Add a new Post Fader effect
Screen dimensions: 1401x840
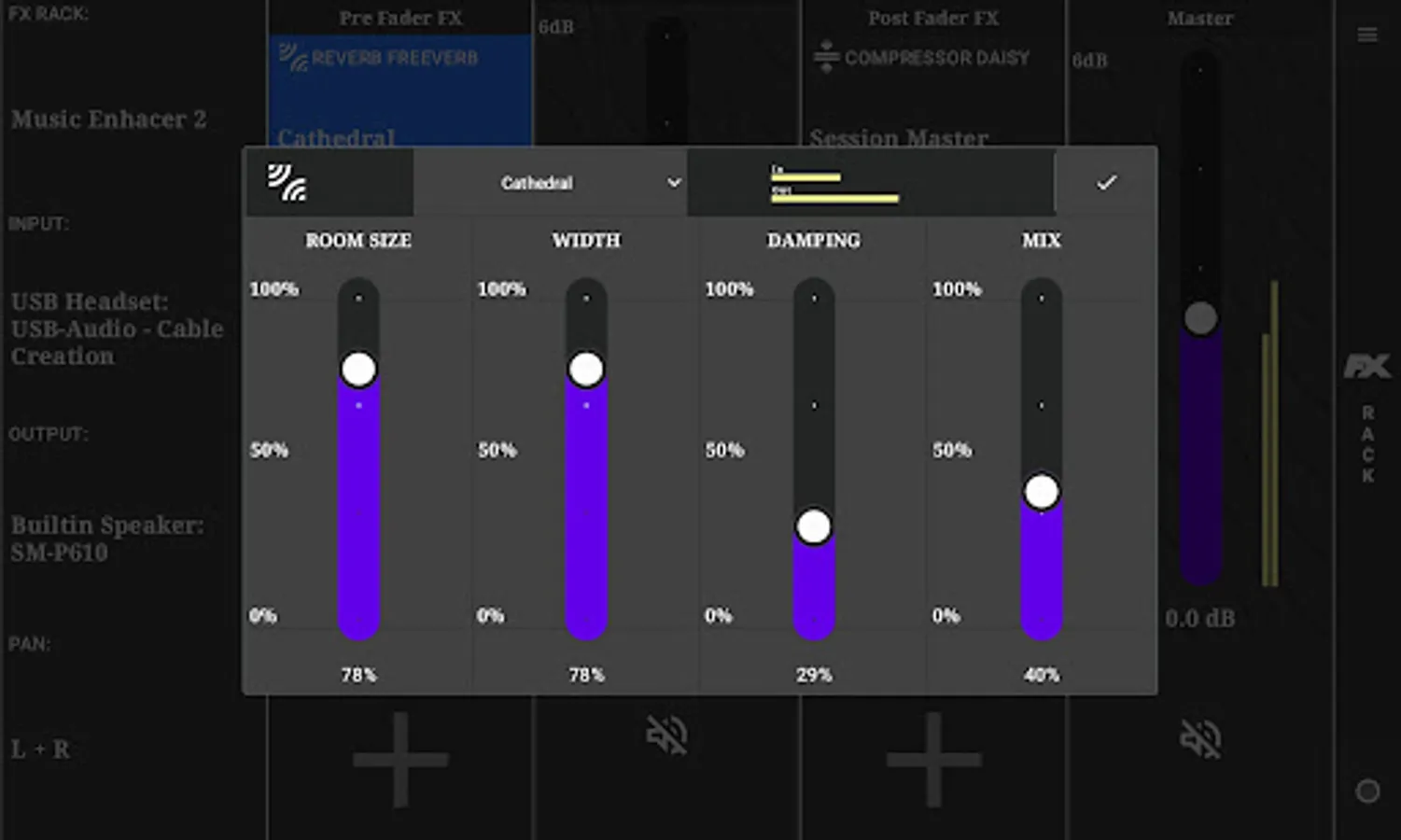[933, 759]
